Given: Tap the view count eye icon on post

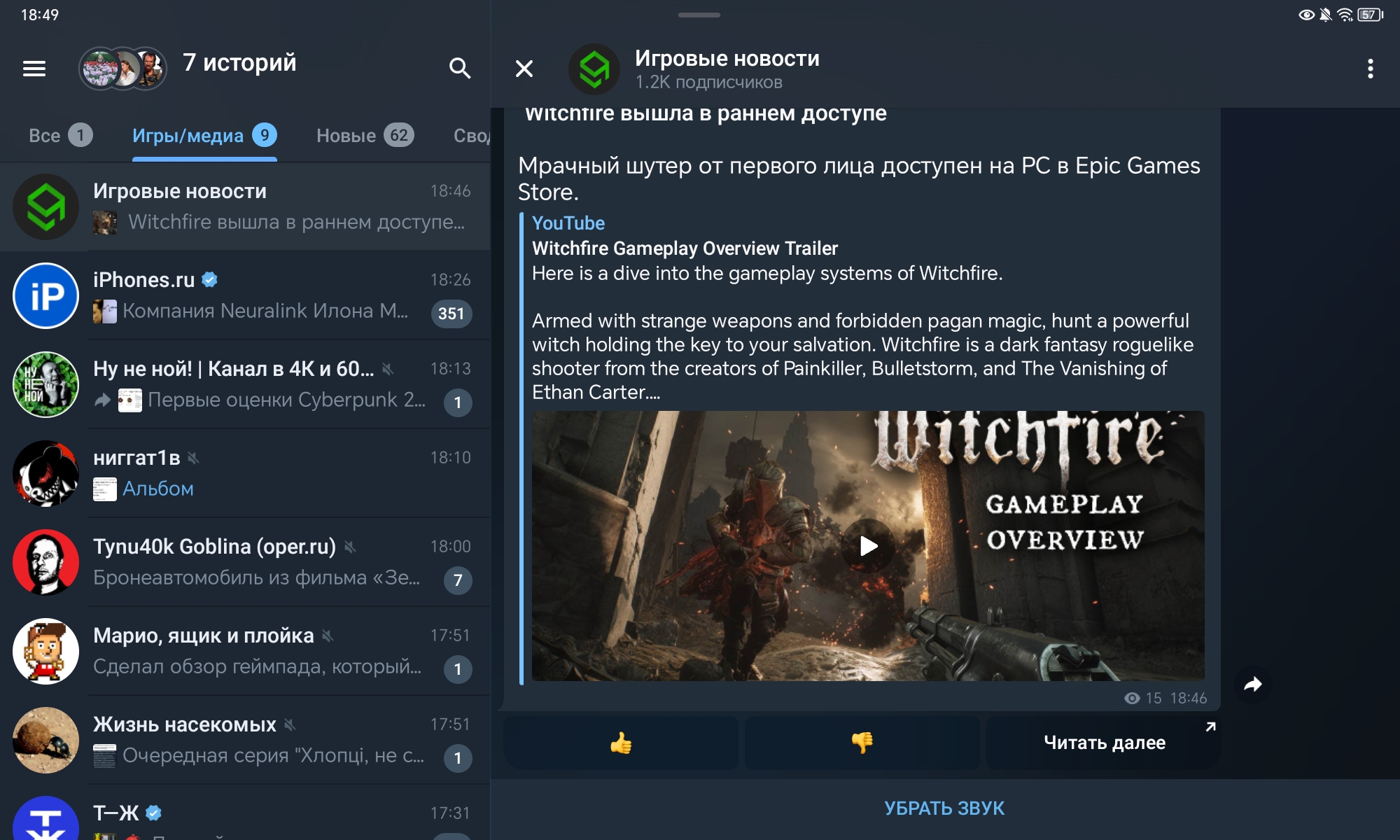Looking at the screenshot, I should point(1132,698).
